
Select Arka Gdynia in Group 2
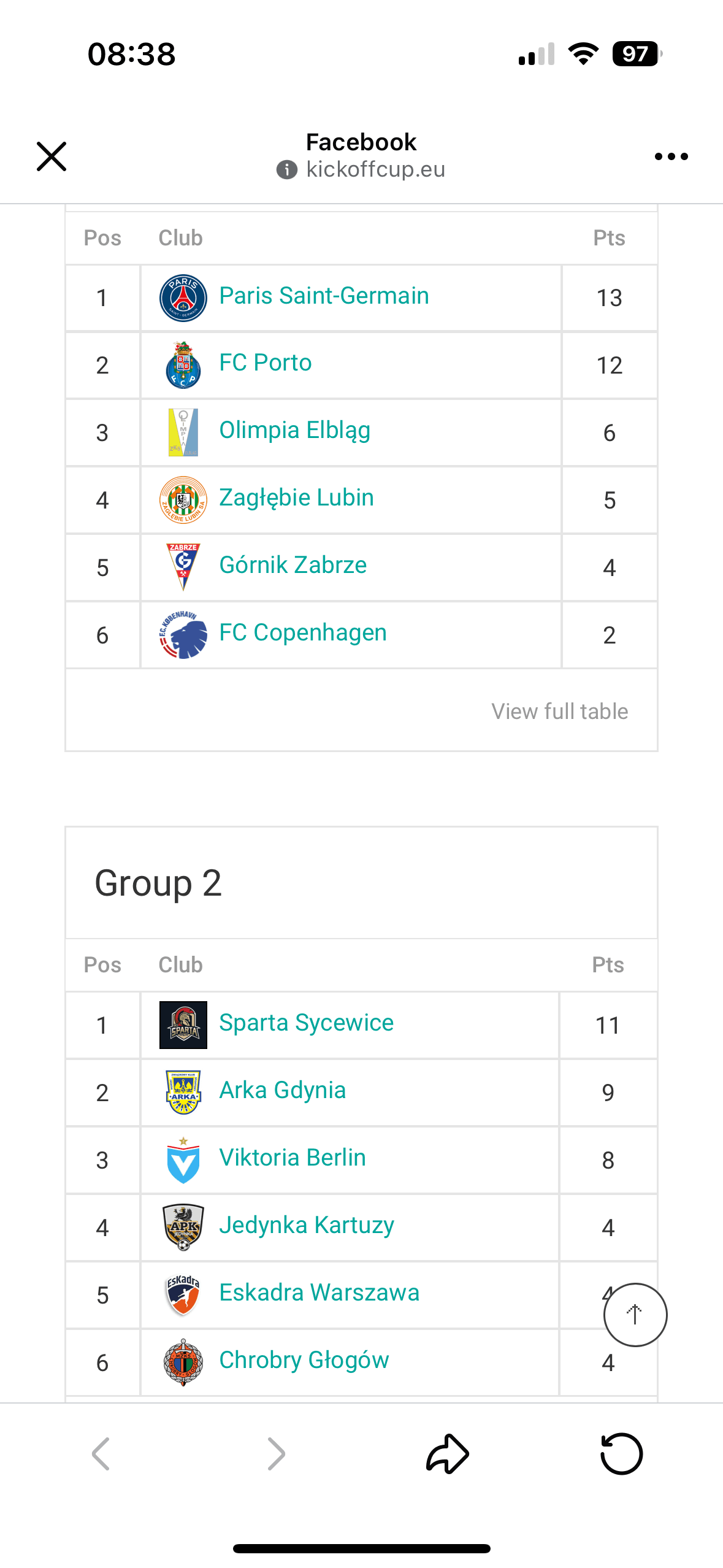(x=282, y=1090)
